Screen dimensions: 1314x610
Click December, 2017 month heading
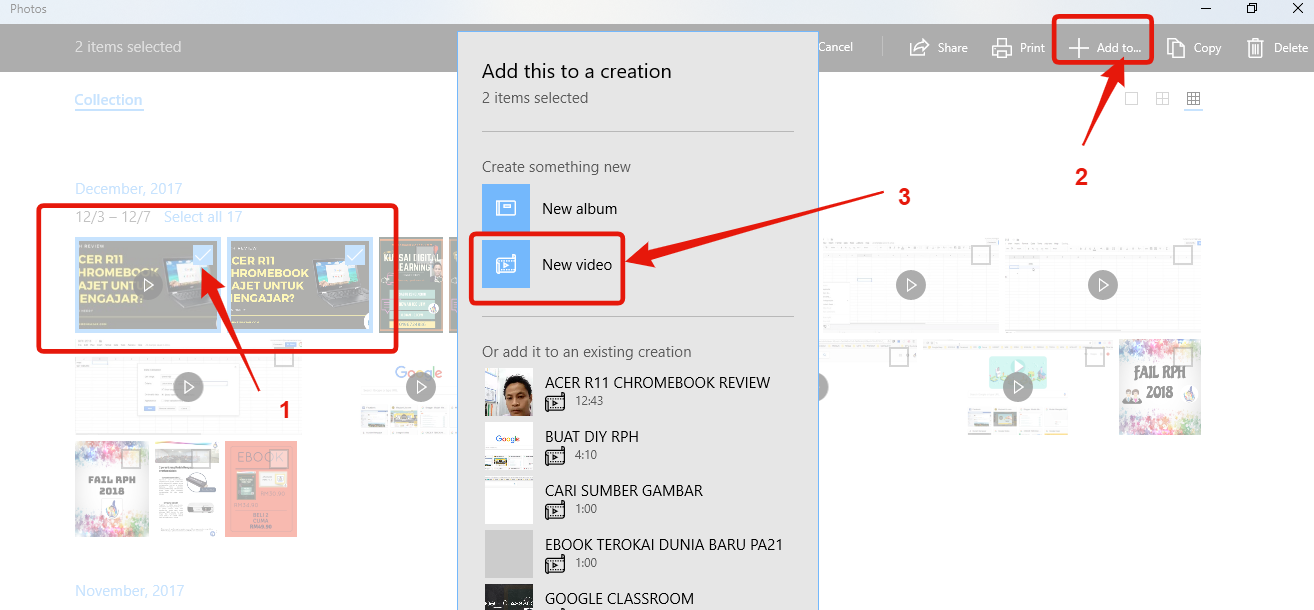128,189
